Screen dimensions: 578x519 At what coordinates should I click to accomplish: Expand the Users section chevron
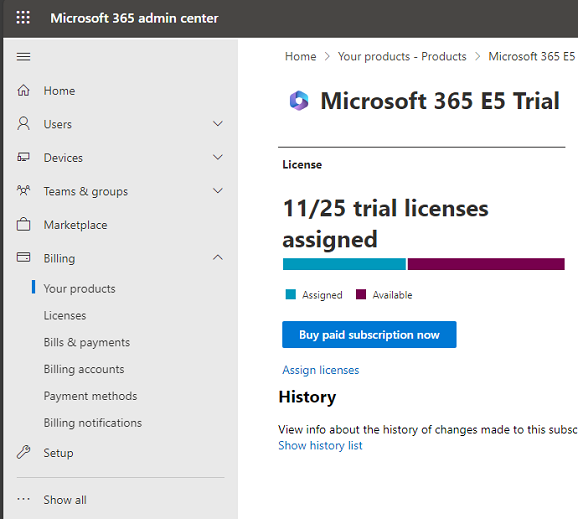pos(218,124)
